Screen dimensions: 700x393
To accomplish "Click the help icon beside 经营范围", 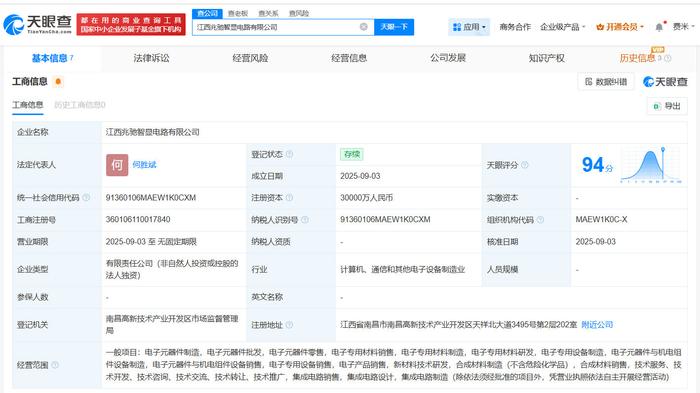I will point(55,365).
